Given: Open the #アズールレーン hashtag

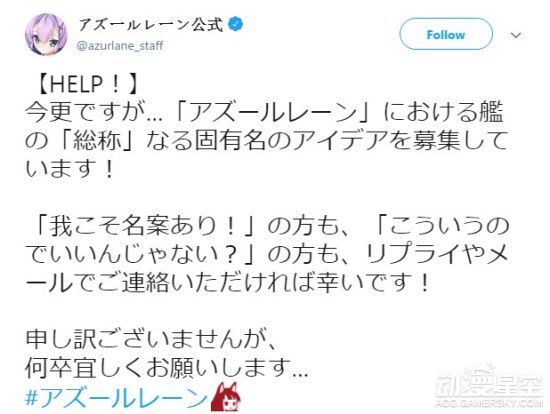Looking at the screenshot, I should pos(117,398).
